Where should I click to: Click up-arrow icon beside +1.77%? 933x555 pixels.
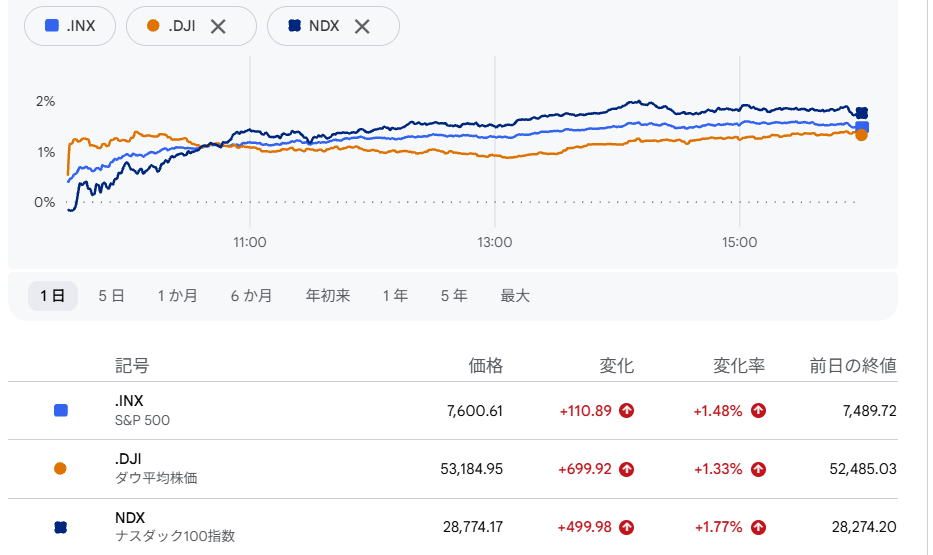click(758, 527)
